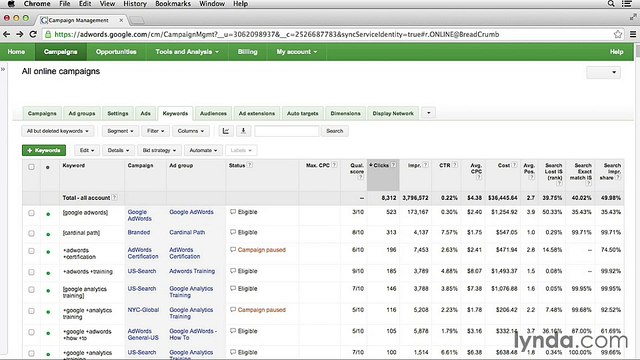
Task: Go to the Opportunities tab
Action: [x=116, y=52]
